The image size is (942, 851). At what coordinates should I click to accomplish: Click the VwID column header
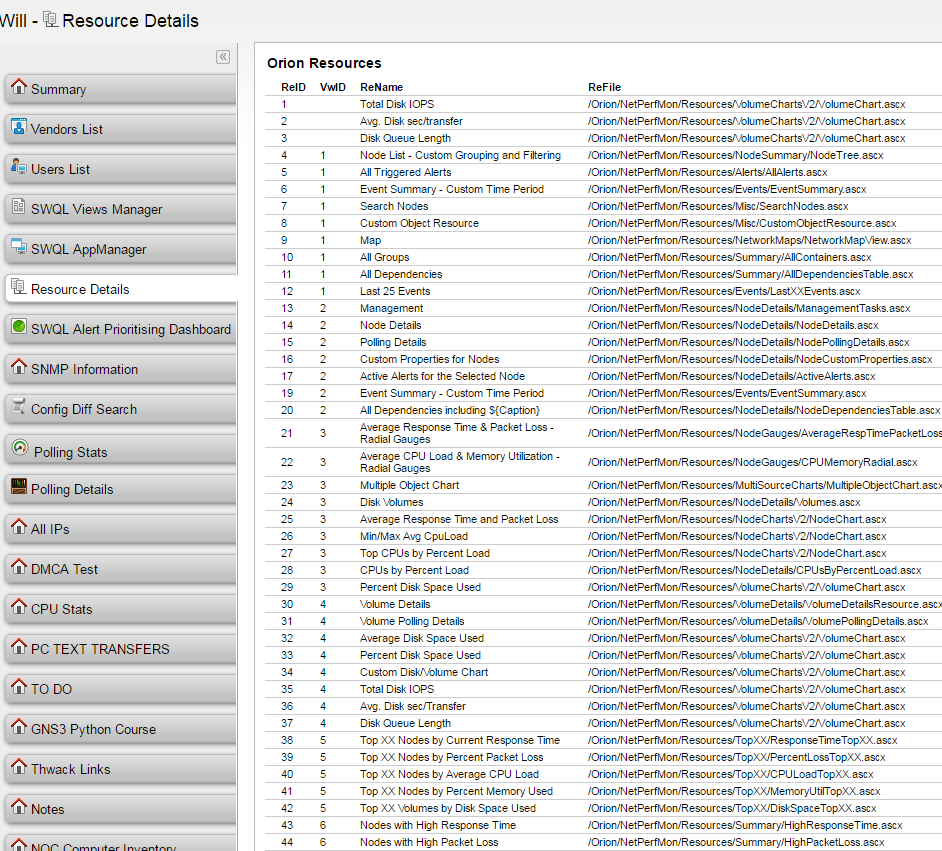pos(333,87)
